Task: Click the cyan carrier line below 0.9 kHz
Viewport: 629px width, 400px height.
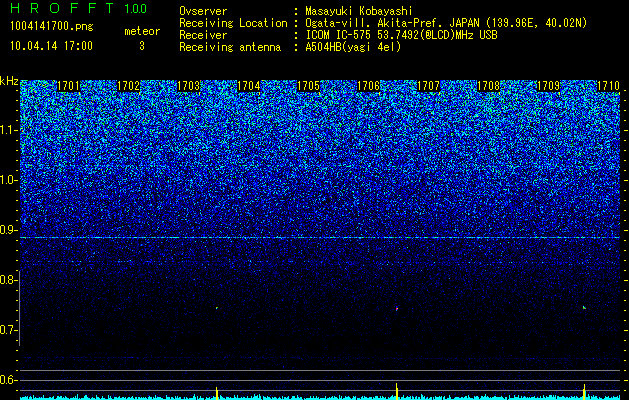Action: pyautogui.click(x=320, y=238)
